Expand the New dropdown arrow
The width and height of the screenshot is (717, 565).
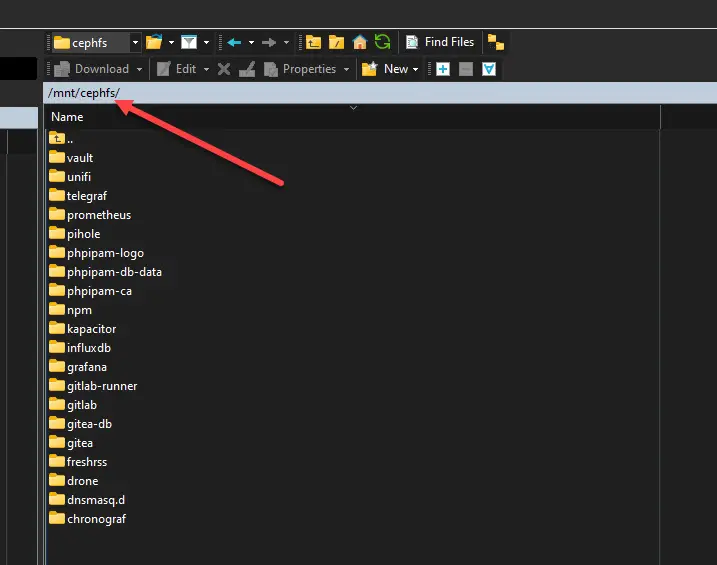click(416, 69)
